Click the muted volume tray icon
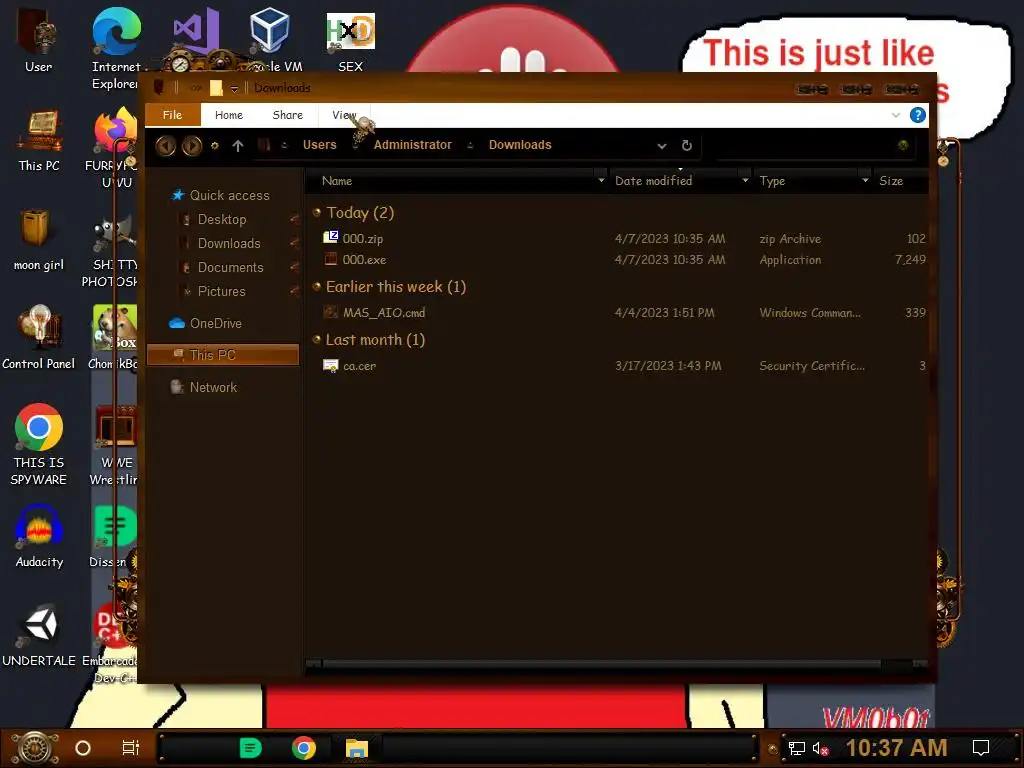The image size is (1024, 768). tap(821, 748)
